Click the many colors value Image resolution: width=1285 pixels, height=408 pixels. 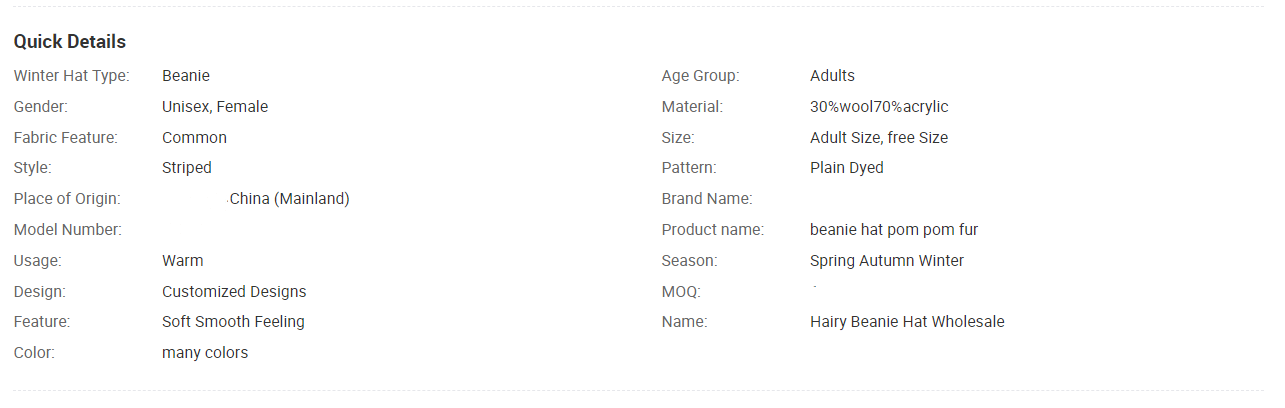tap(205, 353)
